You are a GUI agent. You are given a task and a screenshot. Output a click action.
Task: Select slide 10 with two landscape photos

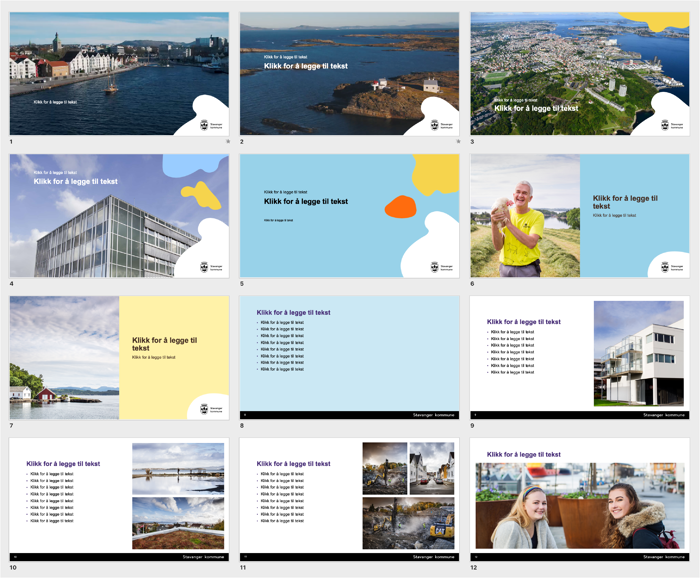click(x=119, y=499)
